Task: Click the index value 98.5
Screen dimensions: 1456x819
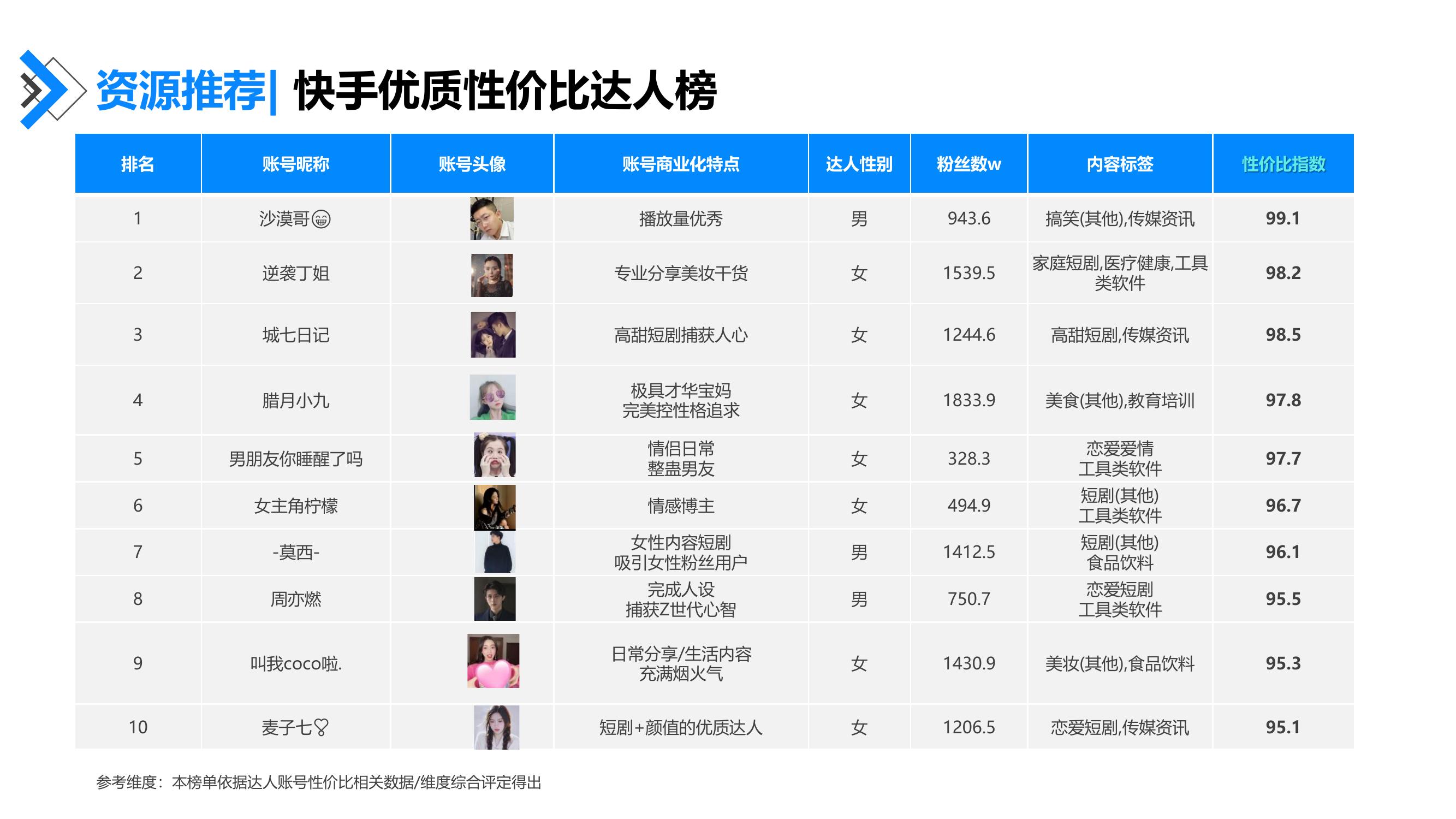Action: pyautogui.click(x=1283, y=335)
